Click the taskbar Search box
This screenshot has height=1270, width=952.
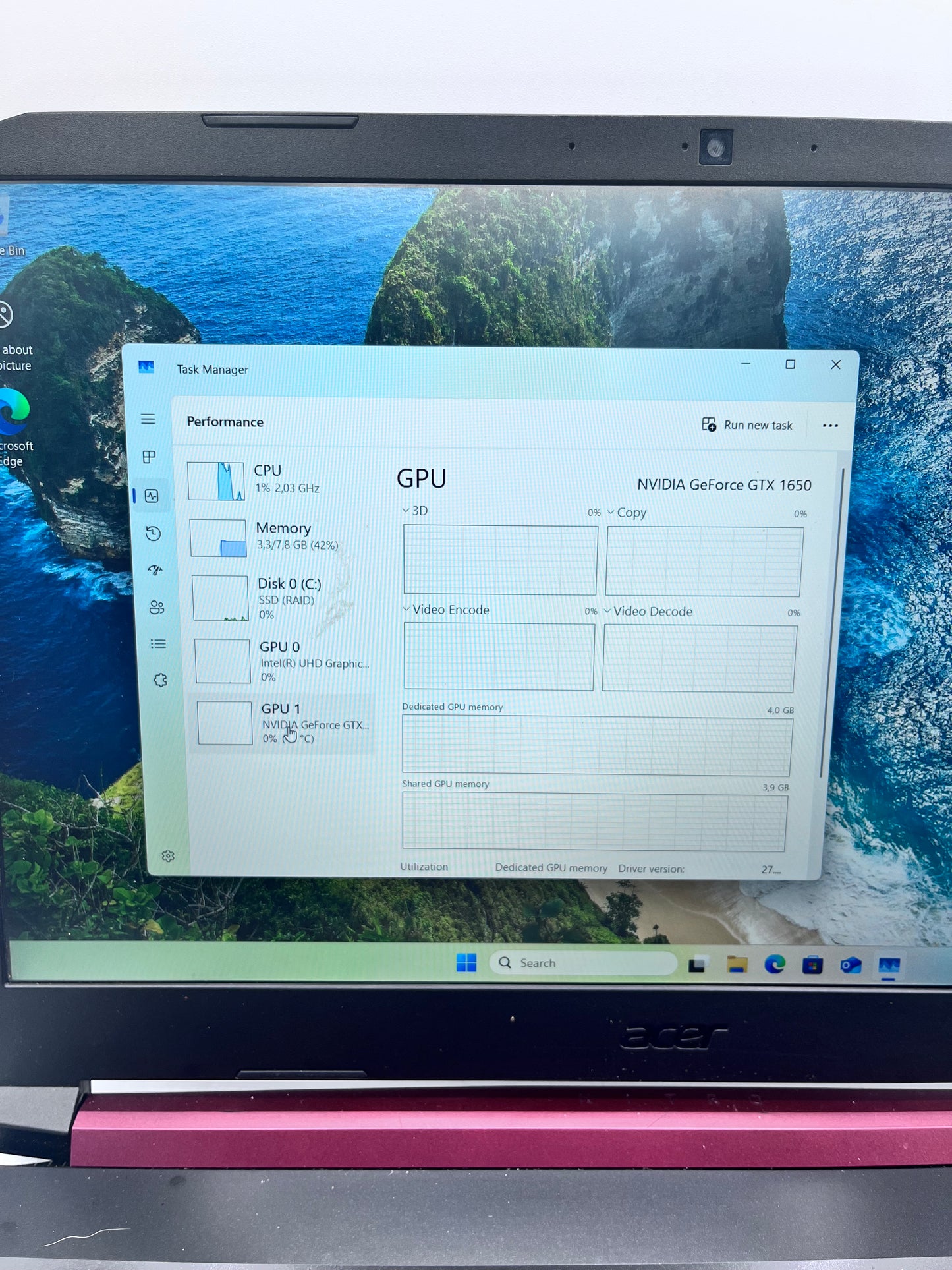point(583,963)
